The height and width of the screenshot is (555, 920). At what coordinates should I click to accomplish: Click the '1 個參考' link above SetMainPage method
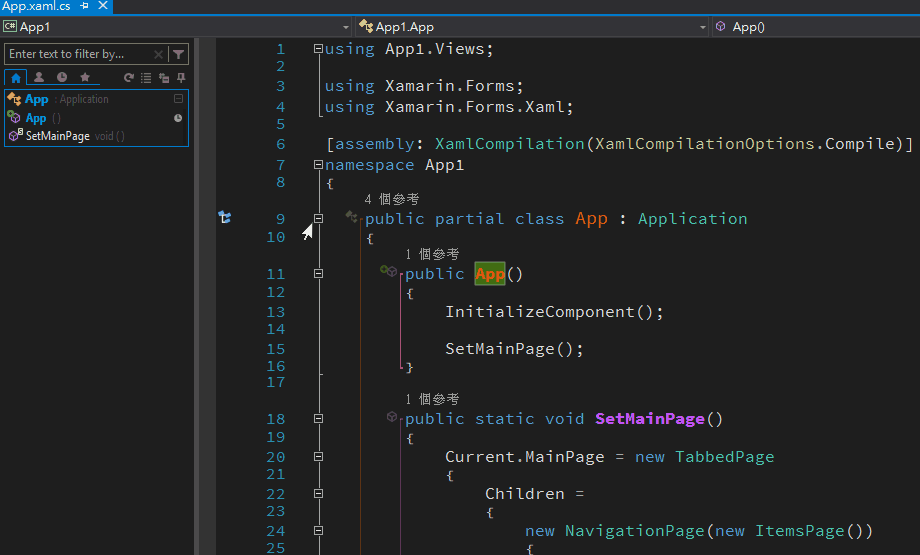(432, 399)
